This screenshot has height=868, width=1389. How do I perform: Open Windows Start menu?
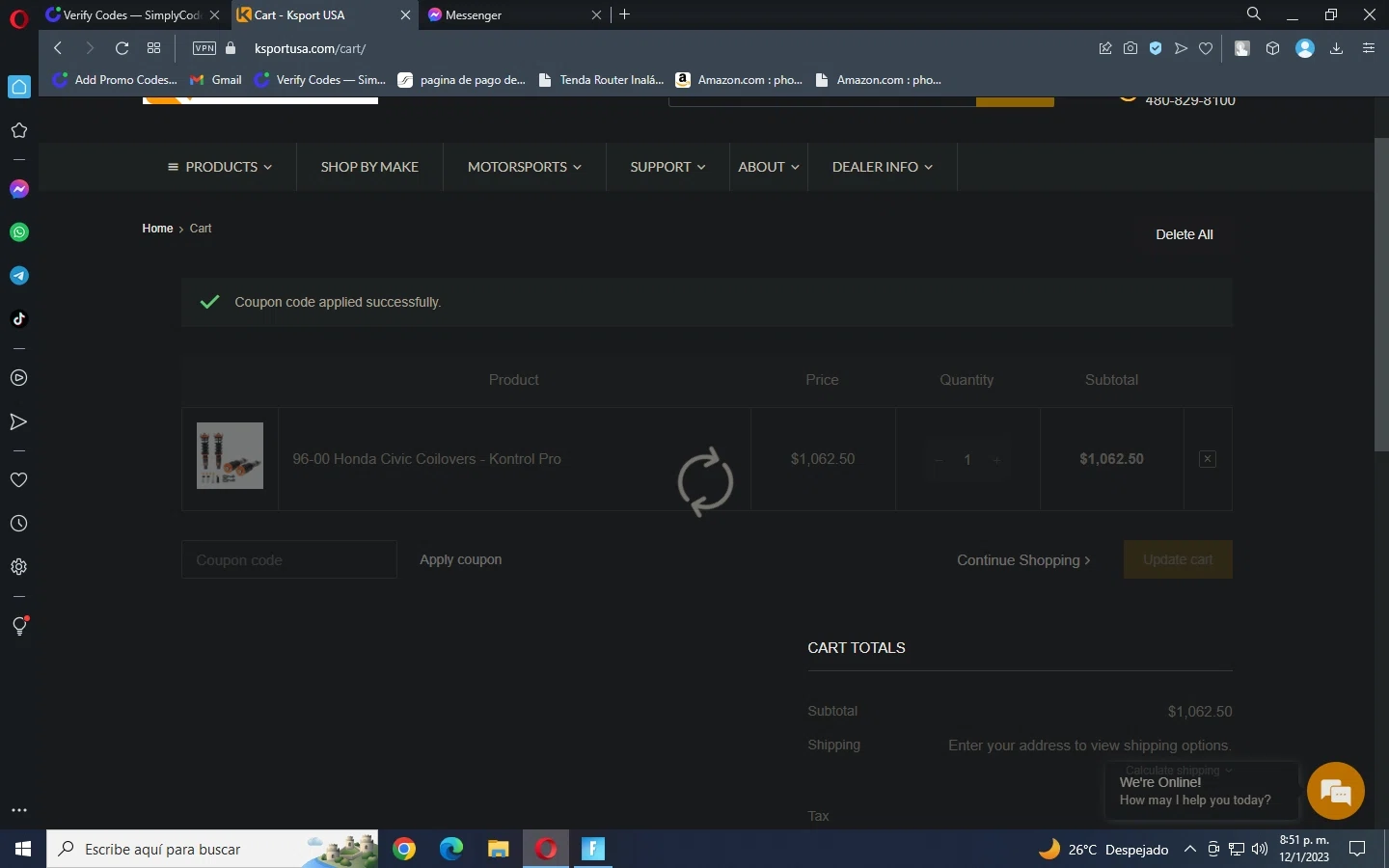pyautogui.click(x=23, y=849)
